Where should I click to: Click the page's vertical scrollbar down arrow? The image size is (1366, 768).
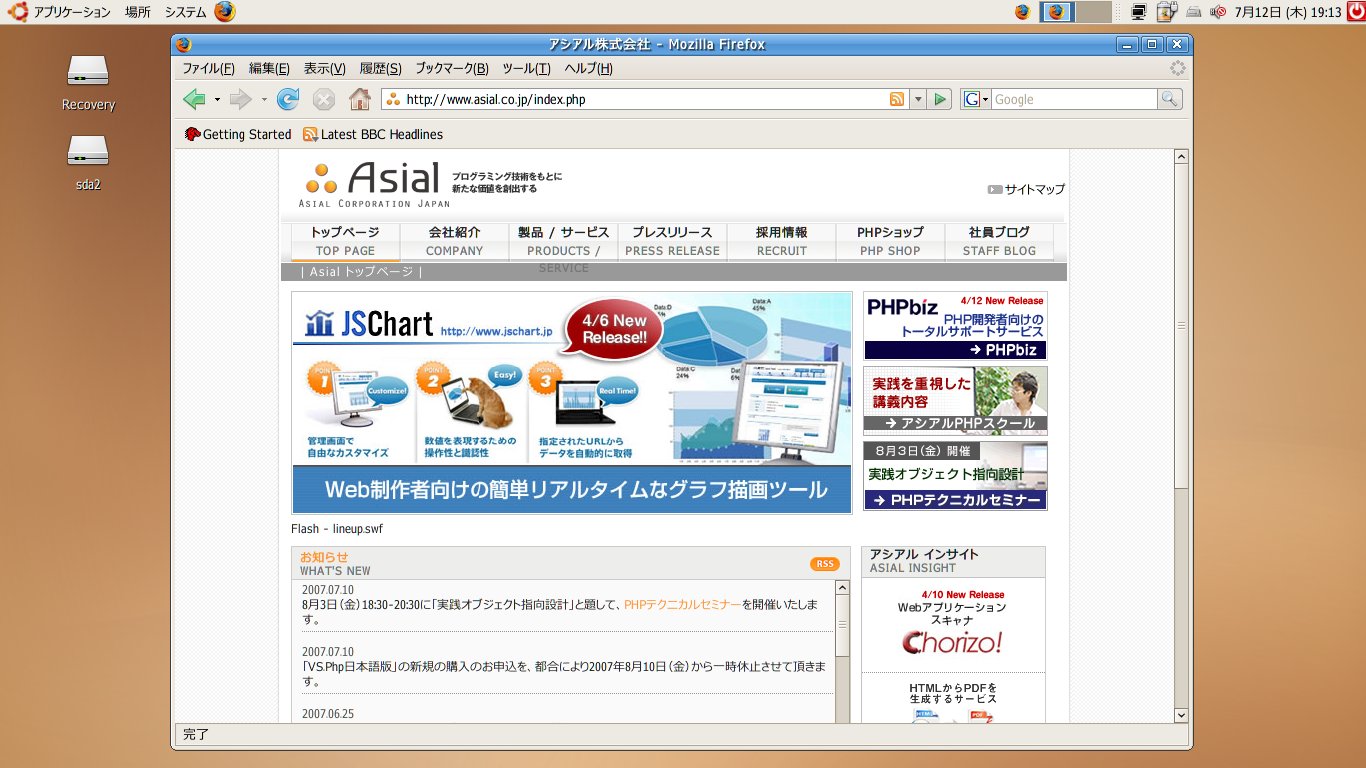pos(1181,715)
